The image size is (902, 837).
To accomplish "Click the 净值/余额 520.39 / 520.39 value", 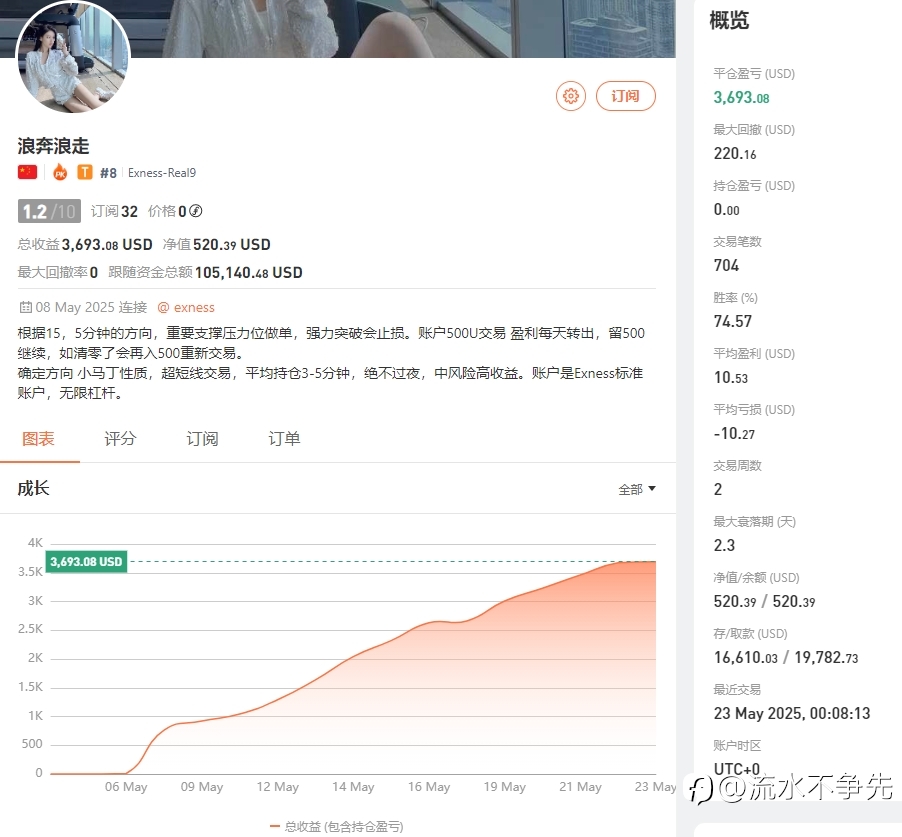I will [x=765, y=601].
